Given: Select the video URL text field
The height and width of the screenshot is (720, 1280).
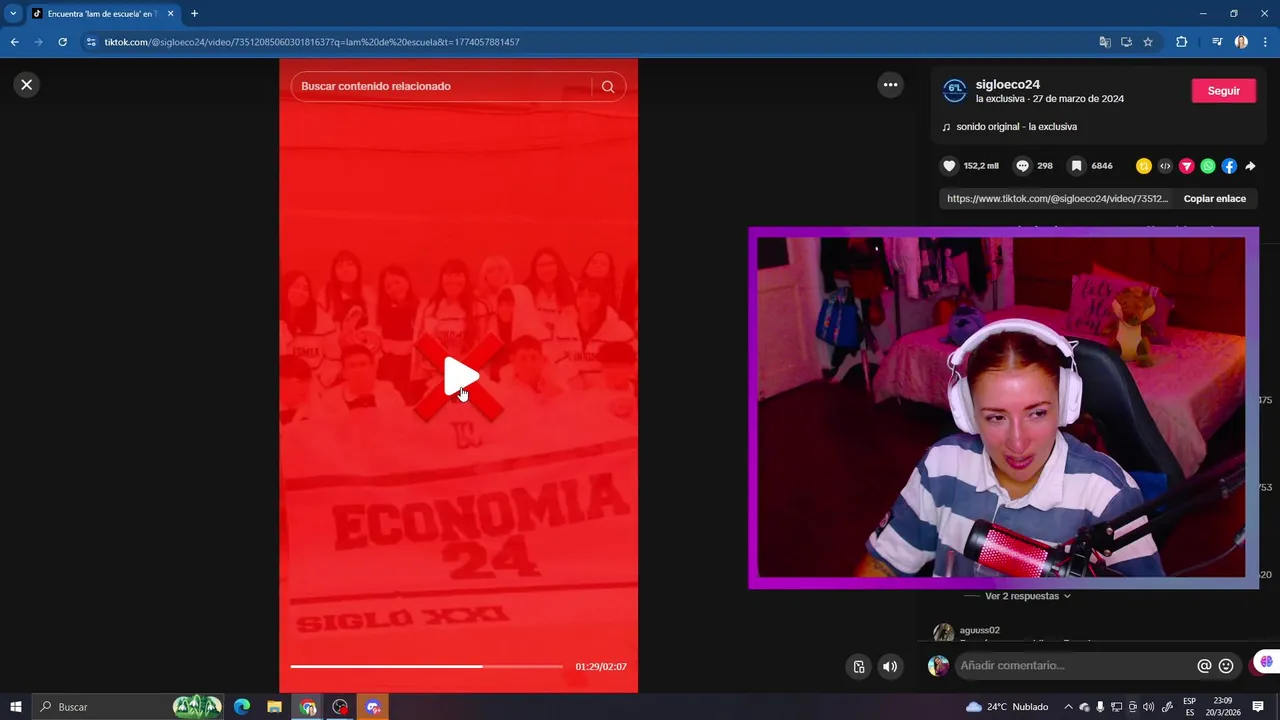Looking at the screenshot, I should click(1057, 199).
